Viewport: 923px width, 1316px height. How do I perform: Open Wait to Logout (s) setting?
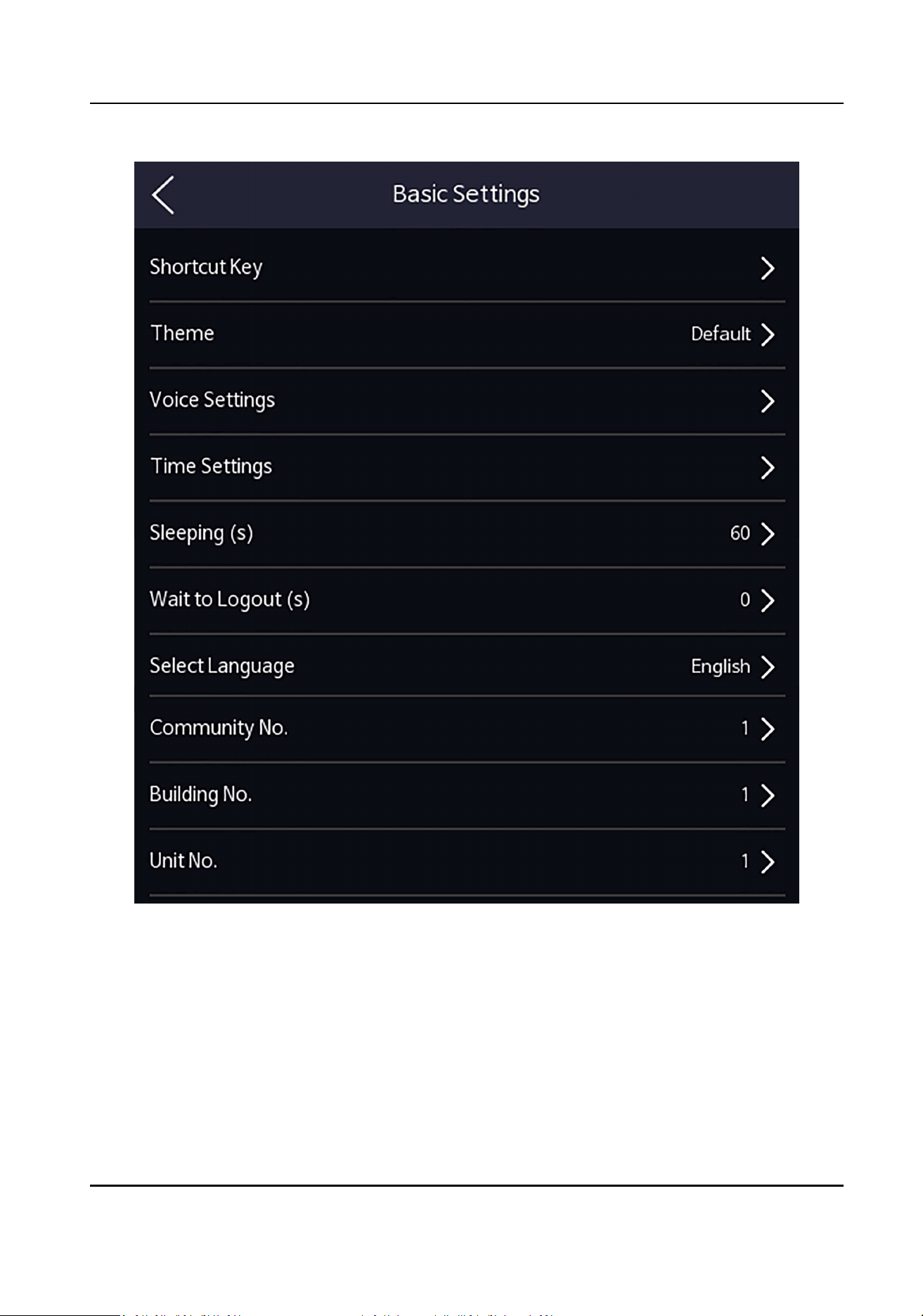pos(467,600)
